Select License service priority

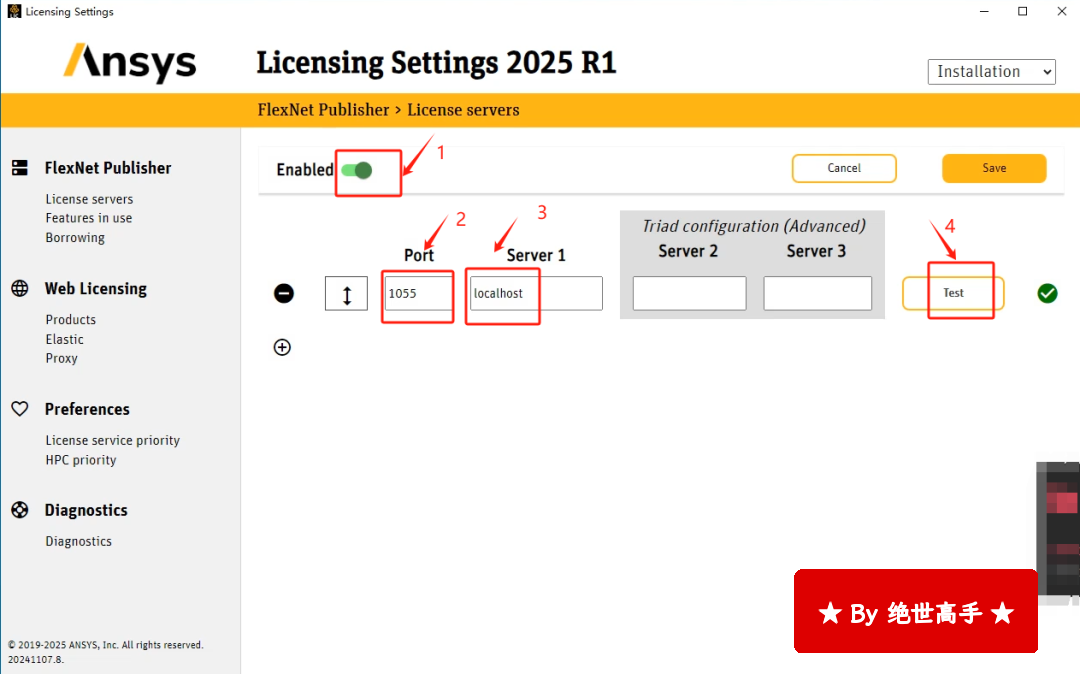point(112,440)
